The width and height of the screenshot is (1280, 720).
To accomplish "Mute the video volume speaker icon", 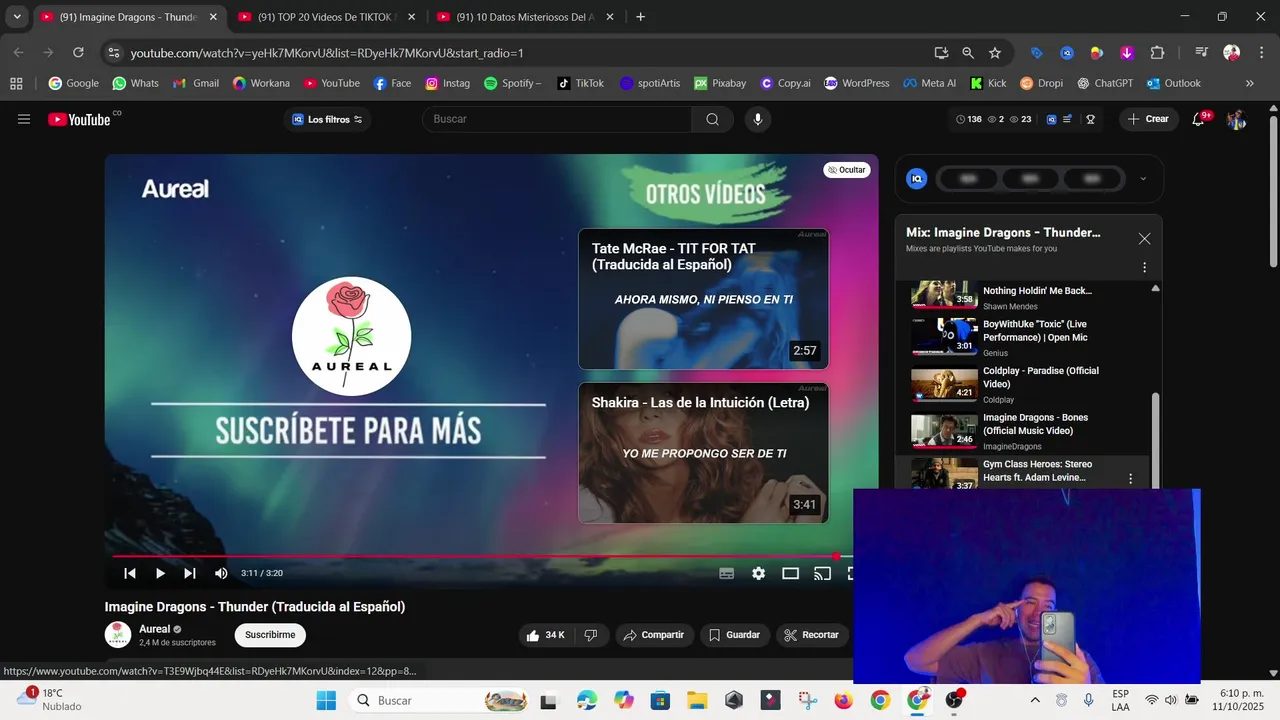I will (x=221, y=573).
